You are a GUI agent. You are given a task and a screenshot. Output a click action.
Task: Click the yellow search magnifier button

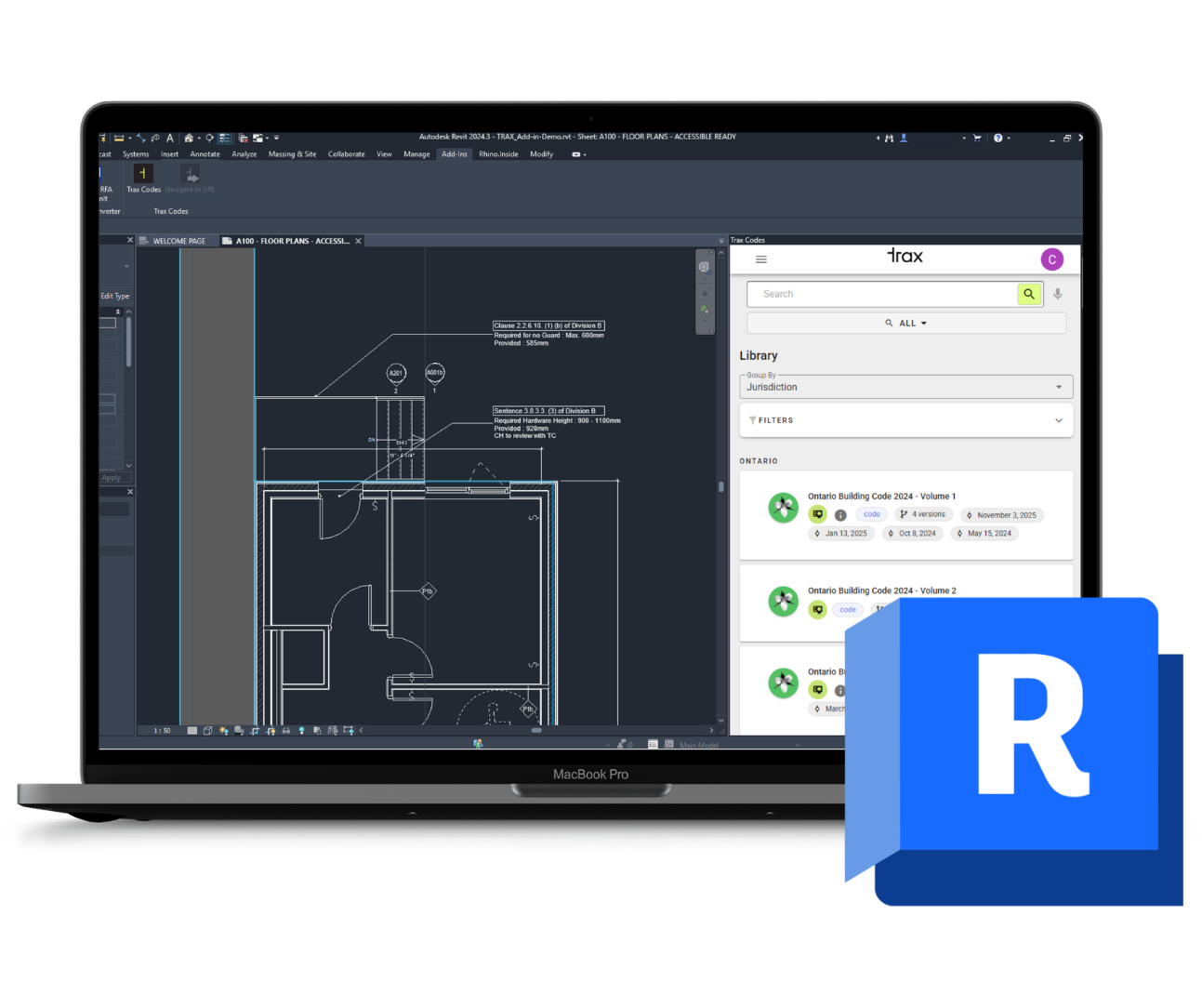click(1029, 294)
